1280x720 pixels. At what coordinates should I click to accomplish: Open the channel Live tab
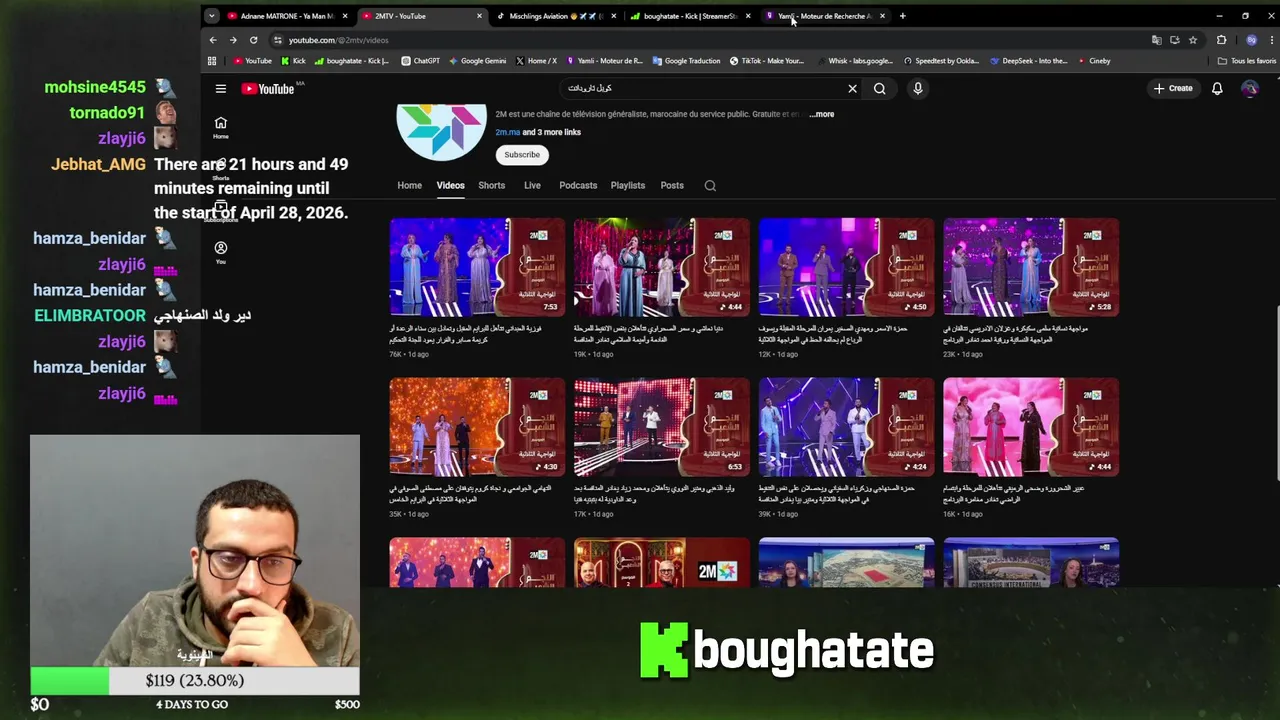coord(532,185)
